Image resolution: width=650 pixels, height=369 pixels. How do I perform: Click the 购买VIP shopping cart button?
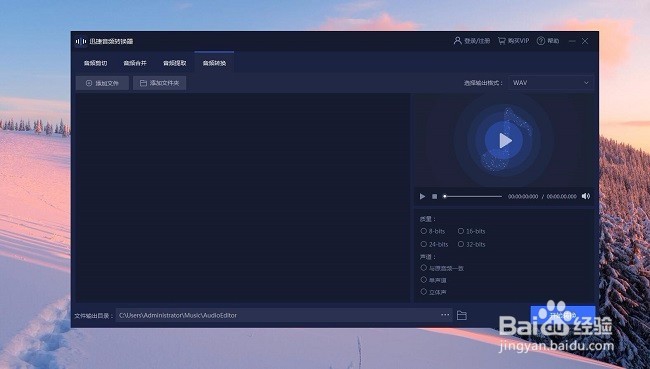514,41
